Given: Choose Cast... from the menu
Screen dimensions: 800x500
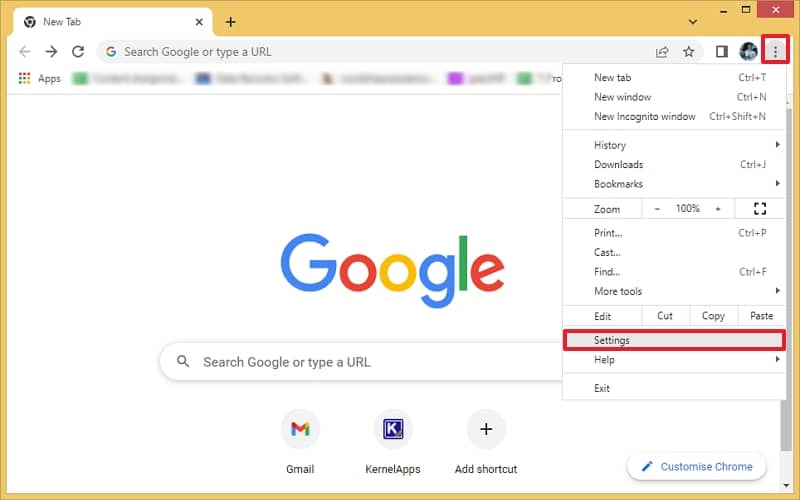Looking at the screenshot, I should (x=673, y=252).
